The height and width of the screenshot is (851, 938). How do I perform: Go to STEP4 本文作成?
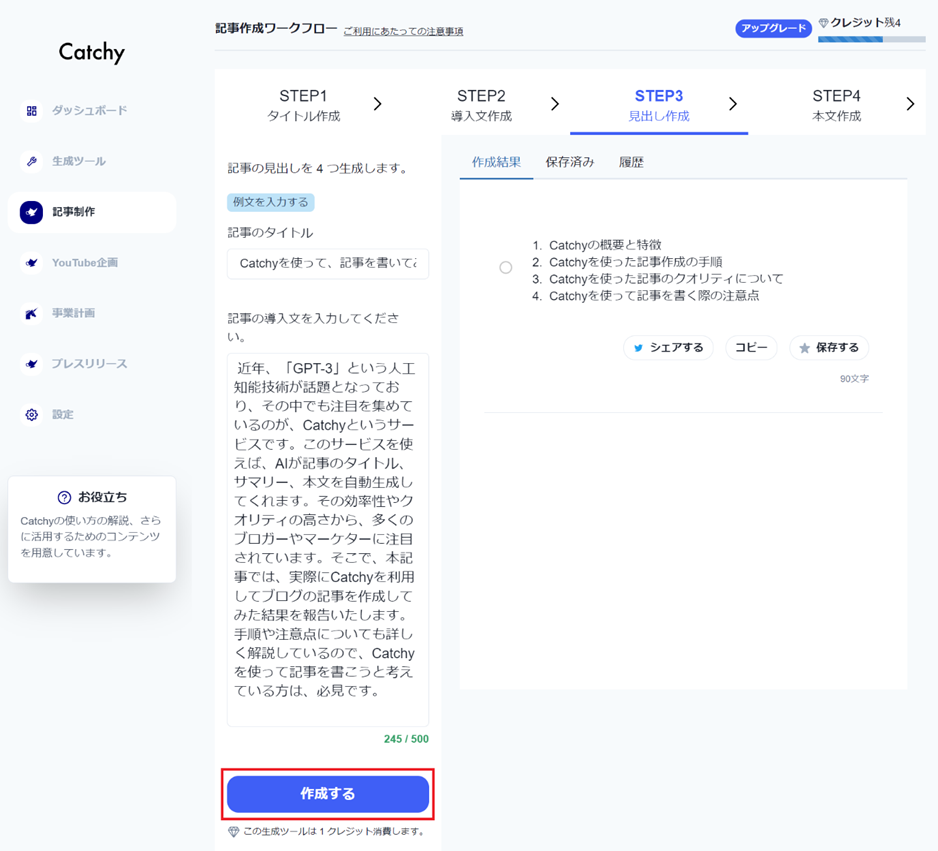[x=836, y=105]
